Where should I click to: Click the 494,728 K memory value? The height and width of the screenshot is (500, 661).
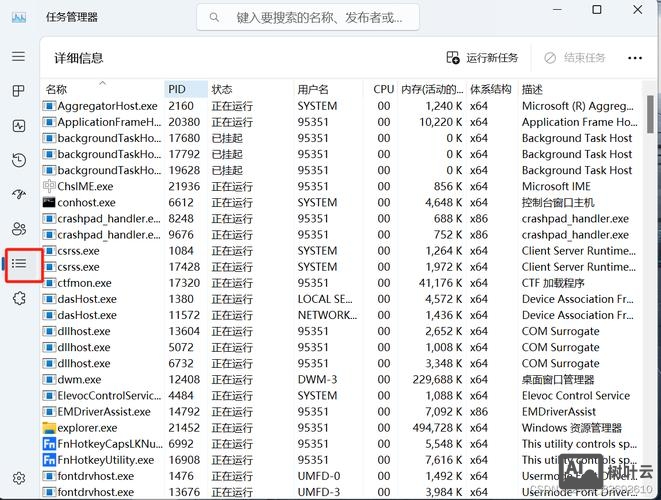(x=438, y=428)
